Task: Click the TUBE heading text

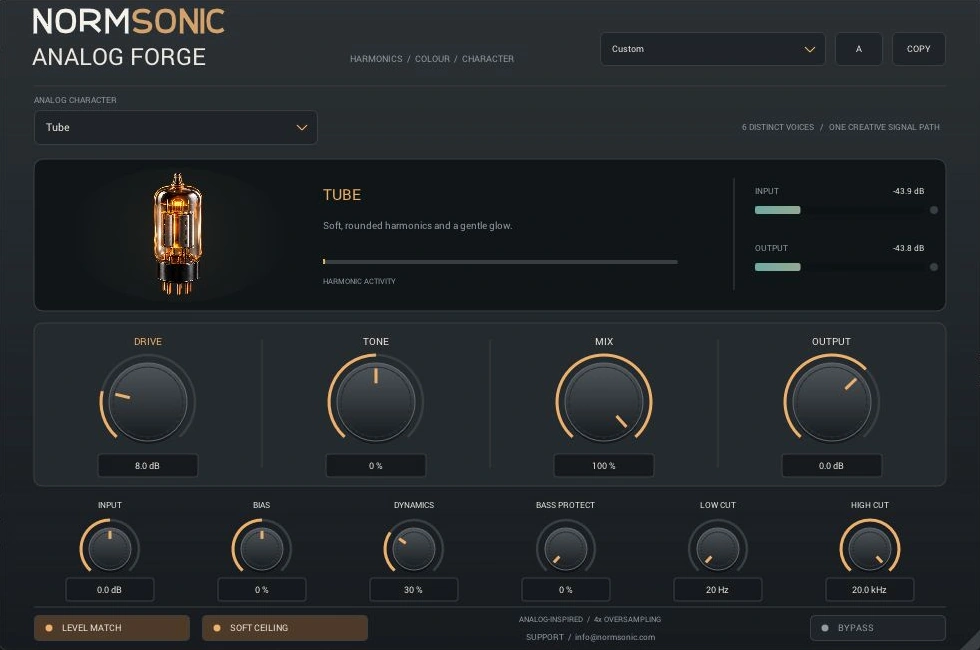Action: [342, 194]
